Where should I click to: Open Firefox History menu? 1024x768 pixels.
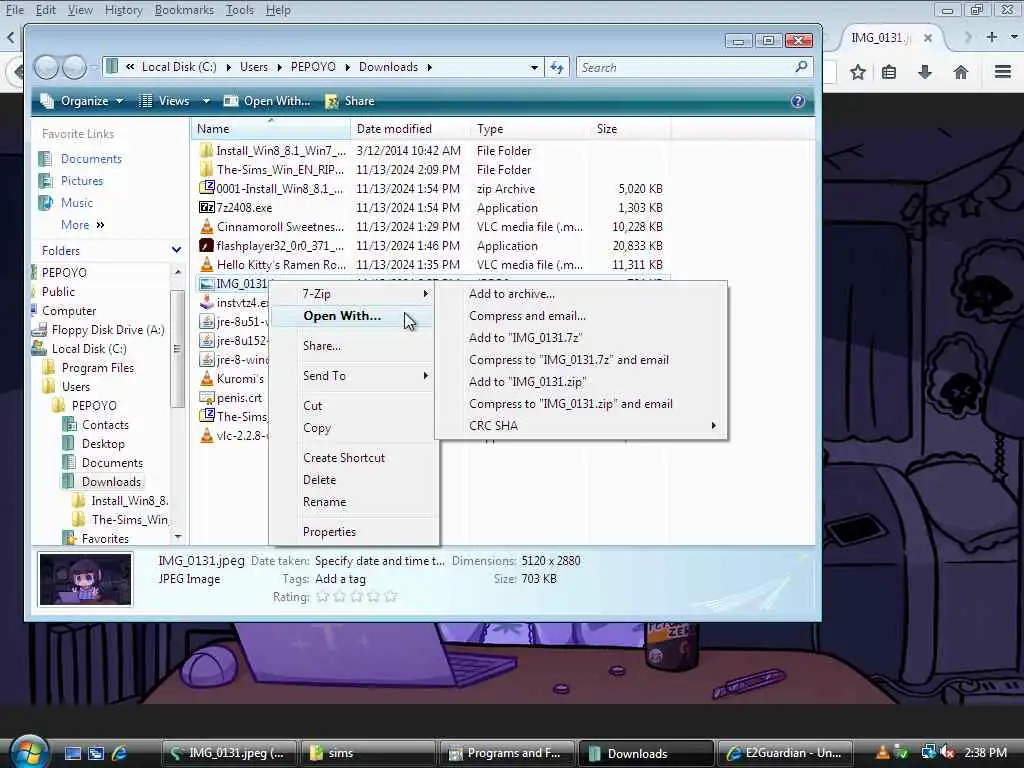pos(123,10)
